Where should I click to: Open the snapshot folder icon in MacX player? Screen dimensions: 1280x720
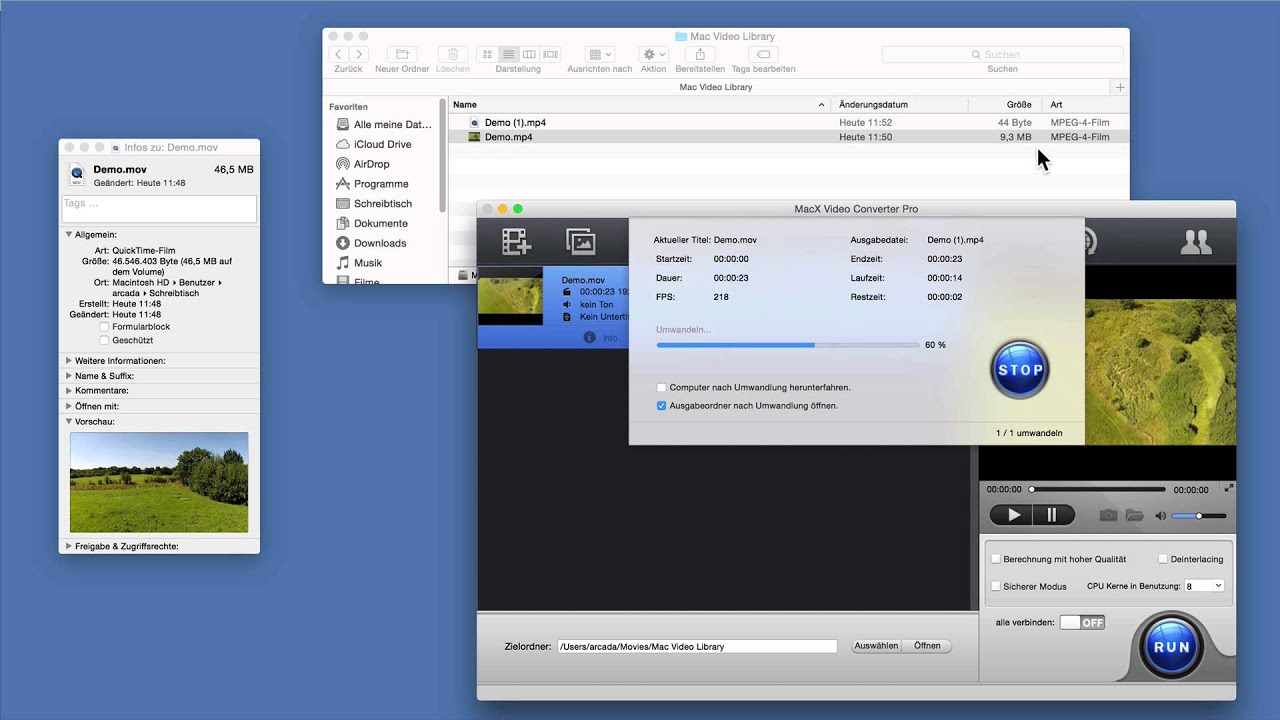(1134, 515)
